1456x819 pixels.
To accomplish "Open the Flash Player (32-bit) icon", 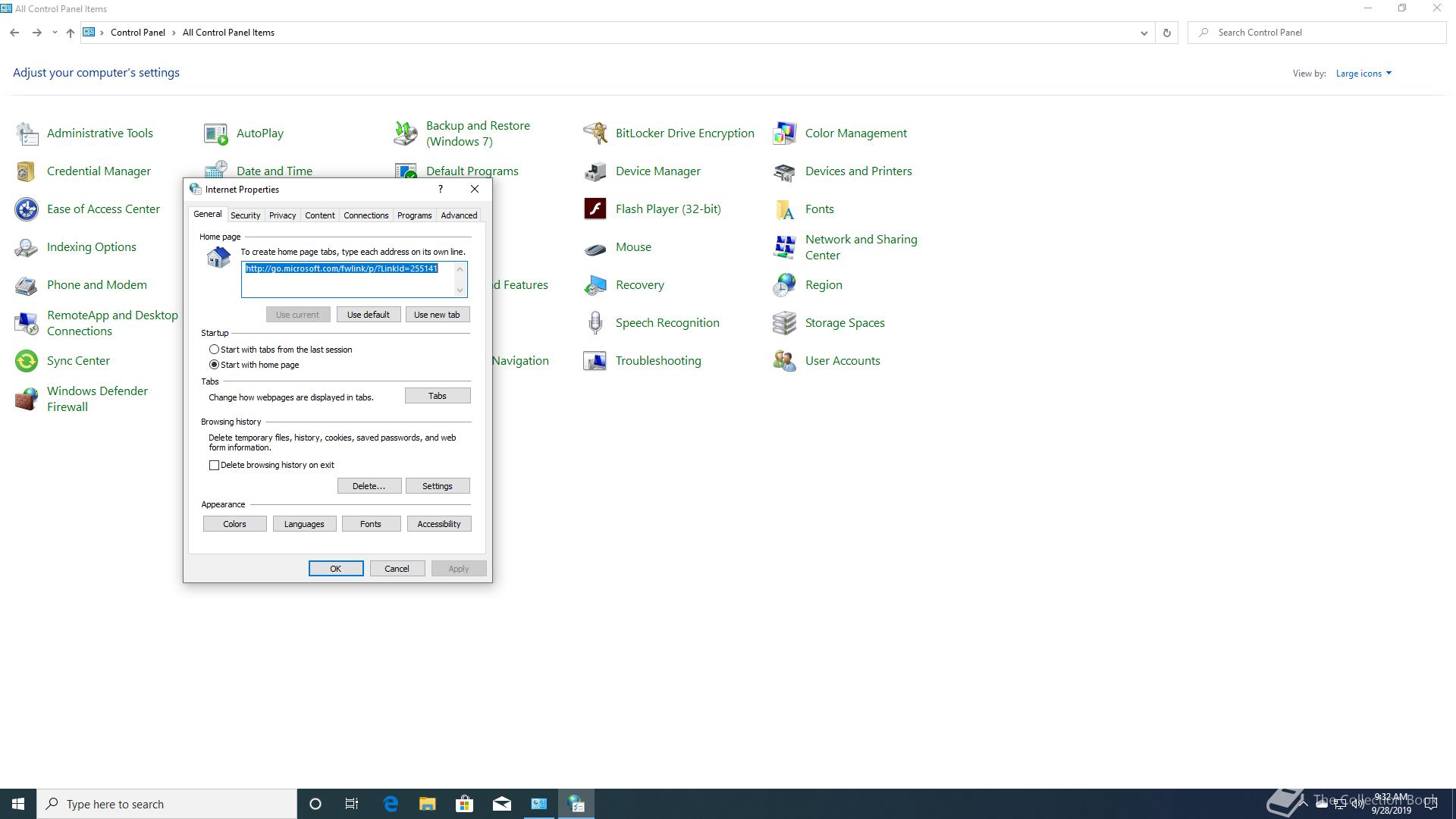I will (x=595, y=209).
